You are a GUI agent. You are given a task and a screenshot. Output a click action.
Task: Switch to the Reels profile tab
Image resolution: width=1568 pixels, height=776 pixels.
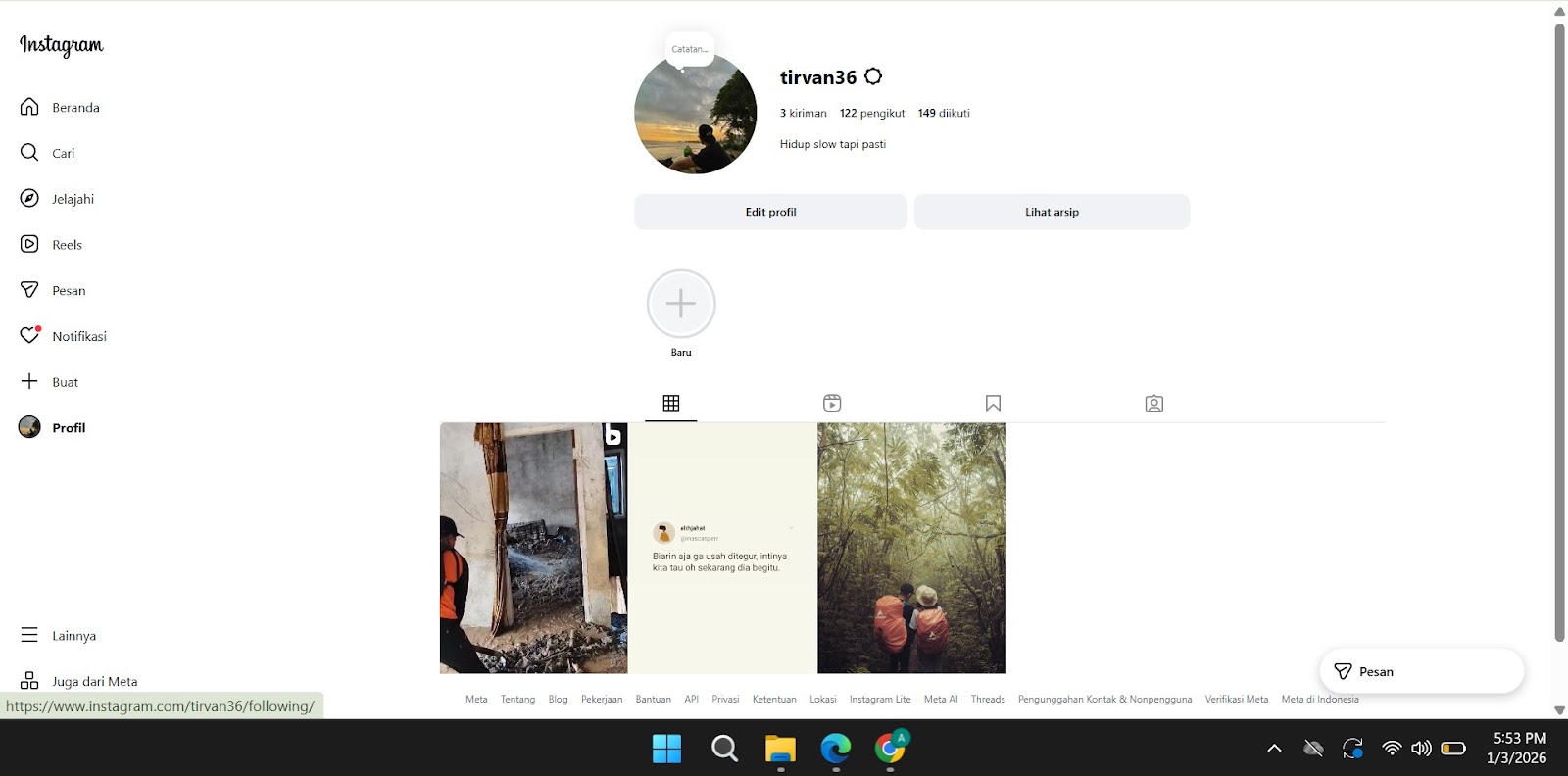click(832, 404)
